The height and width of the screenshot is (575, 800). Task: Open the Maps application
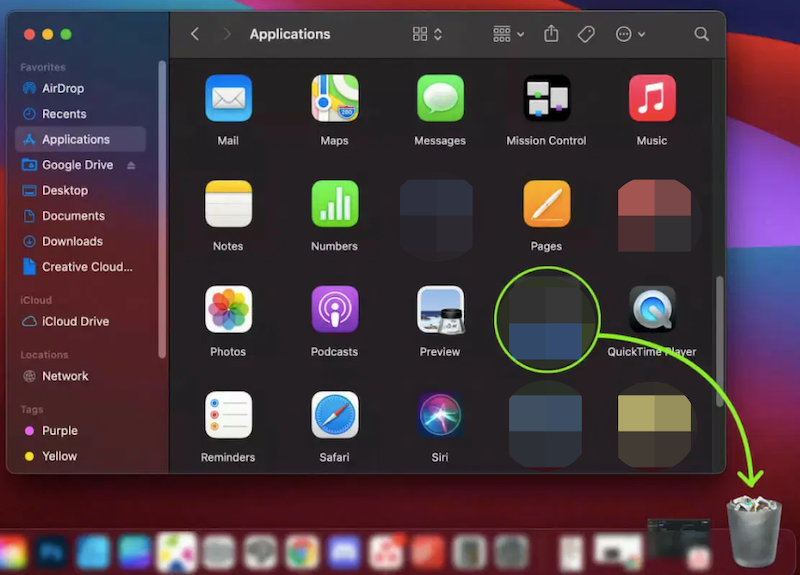coord(334,99)
